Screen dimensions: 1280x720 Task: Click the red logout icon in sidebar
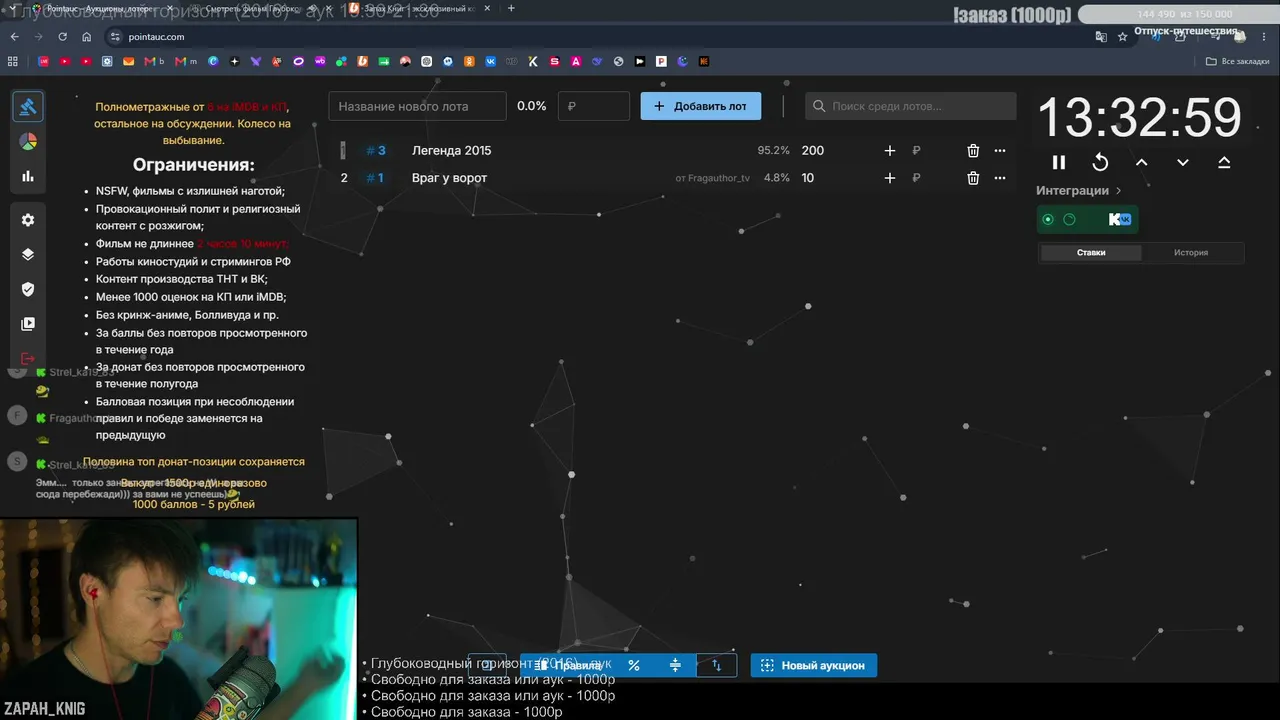coord(28,359)
